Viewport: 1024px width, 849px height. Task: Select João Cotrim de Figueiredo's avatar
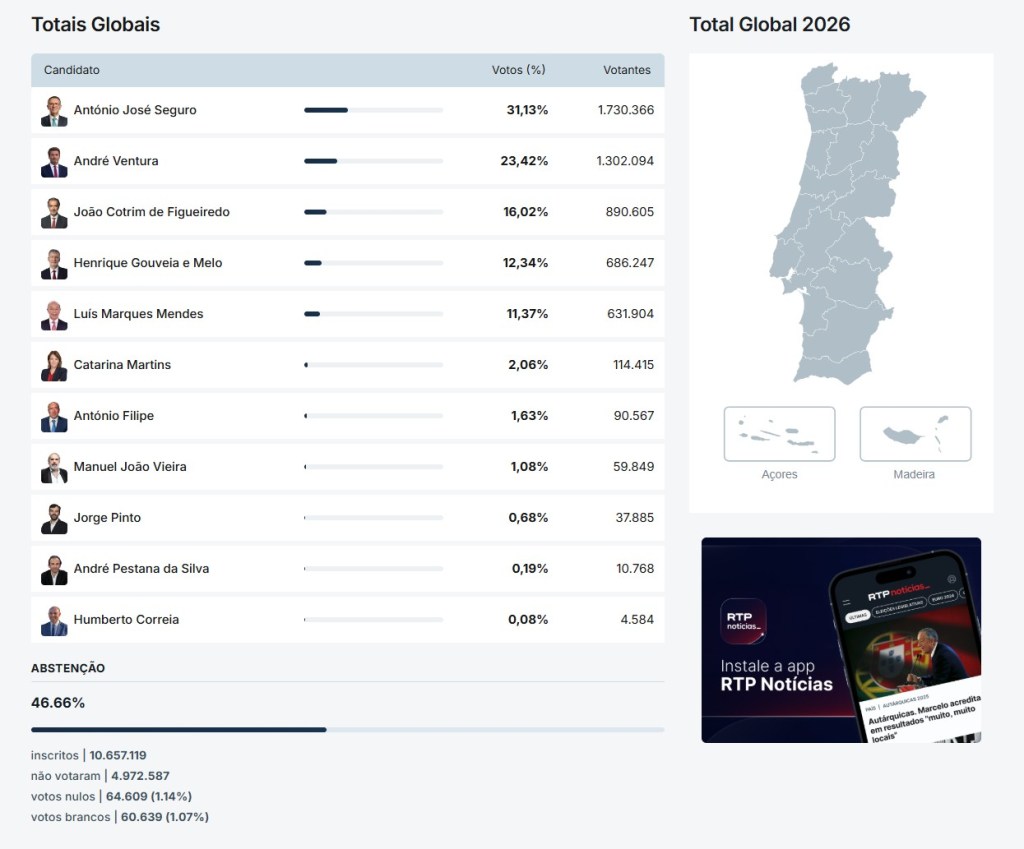click(x=54, y=213)
